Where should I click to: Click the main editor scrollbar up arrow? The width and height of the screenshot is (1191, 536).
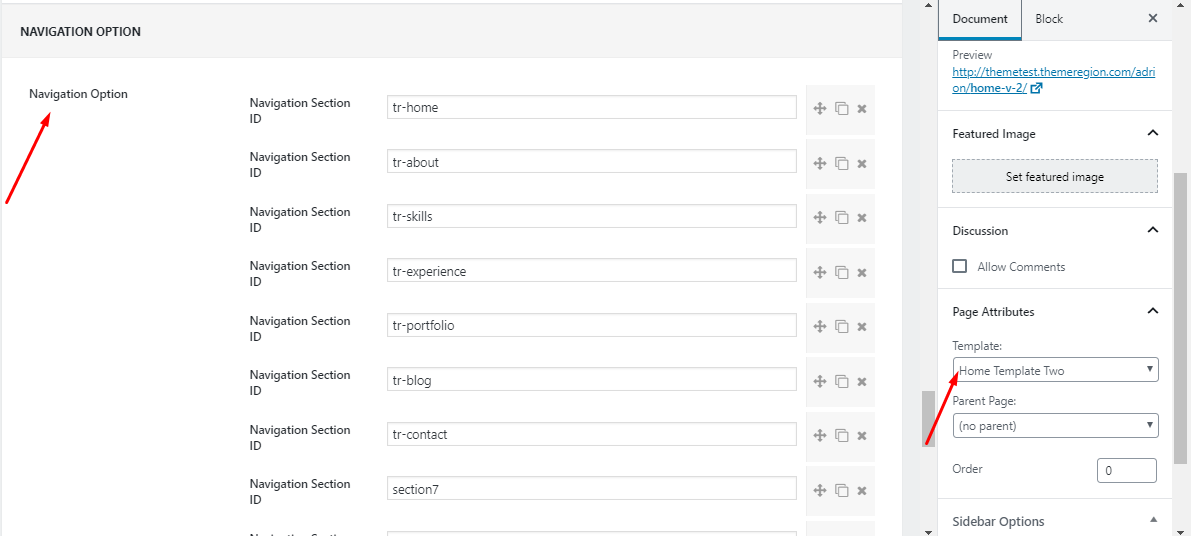(x=928, y=5)
